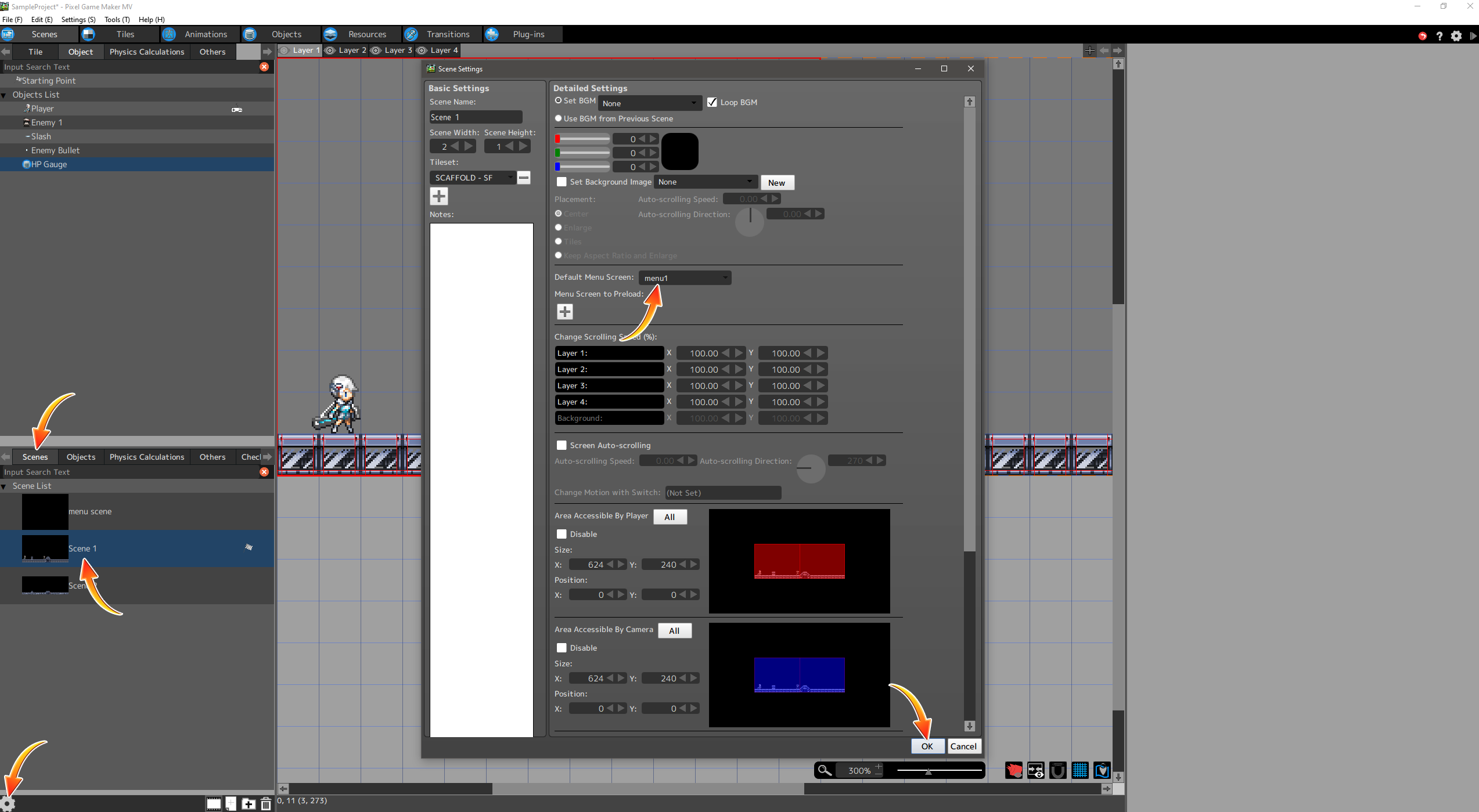Image resolution: width=1479 pixels, height=812 pixels.
Task: Click the add new folder icon
Action: tap(249, 804)
